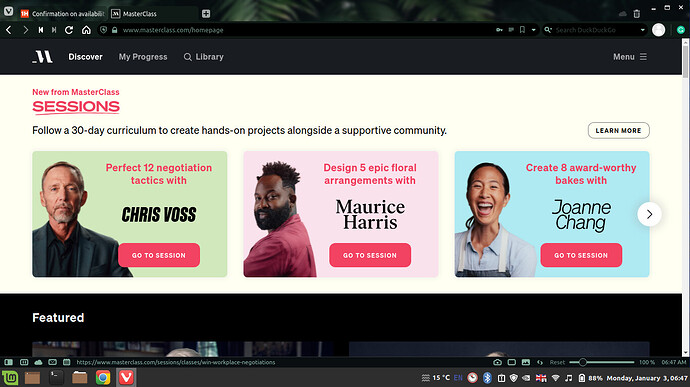Toggle reader view in the address bar

(511, 30)
